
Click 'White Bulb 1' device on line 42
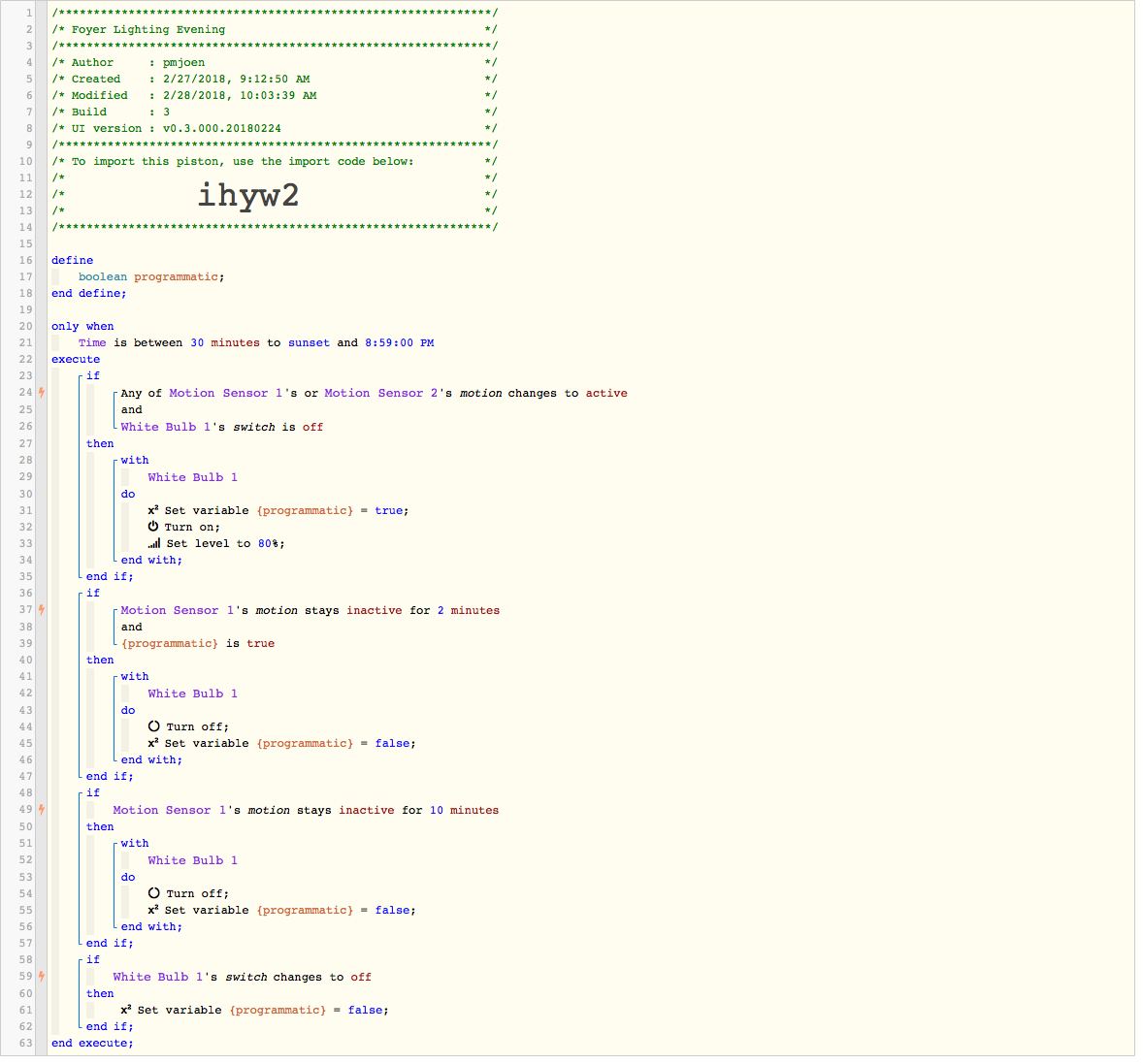192,693
